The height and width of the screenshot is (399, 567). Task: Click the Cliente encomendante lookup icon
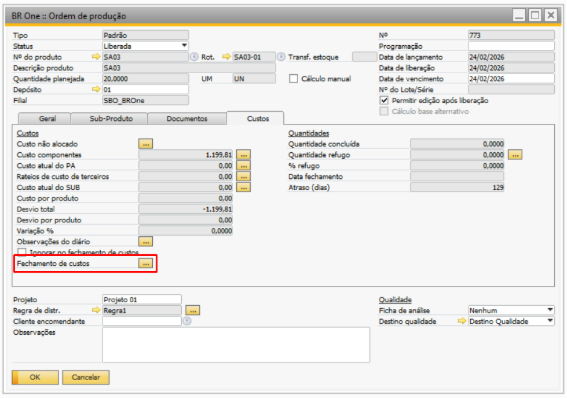(x=187, y=321)
